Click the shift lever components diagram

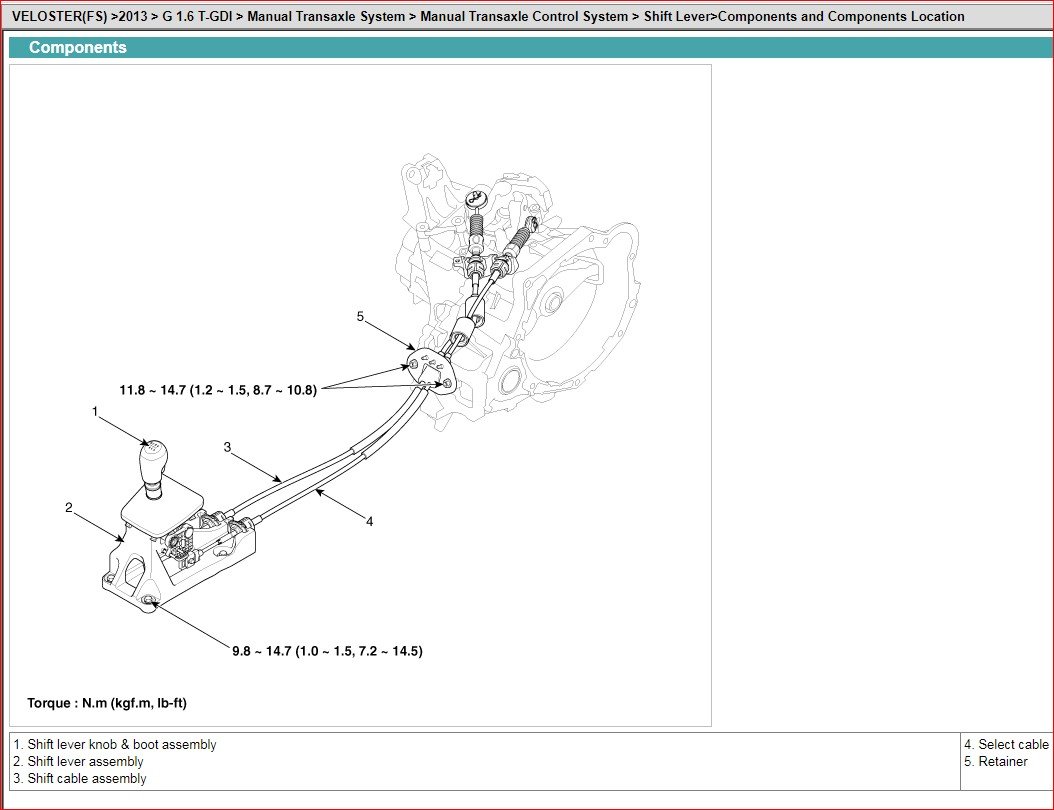point(360,395)
